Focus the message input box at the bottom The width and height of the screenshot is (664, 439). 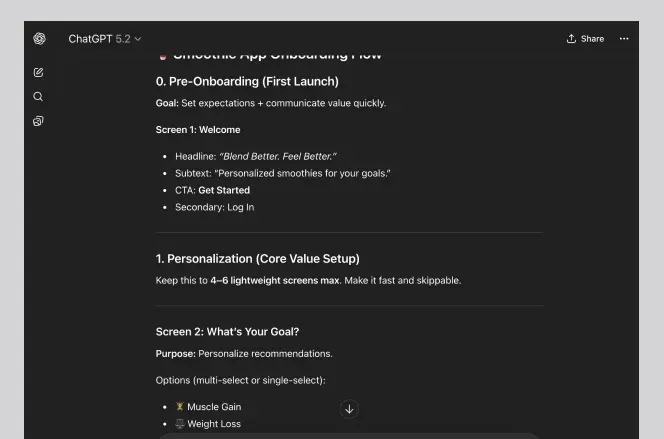click(350, 435)
